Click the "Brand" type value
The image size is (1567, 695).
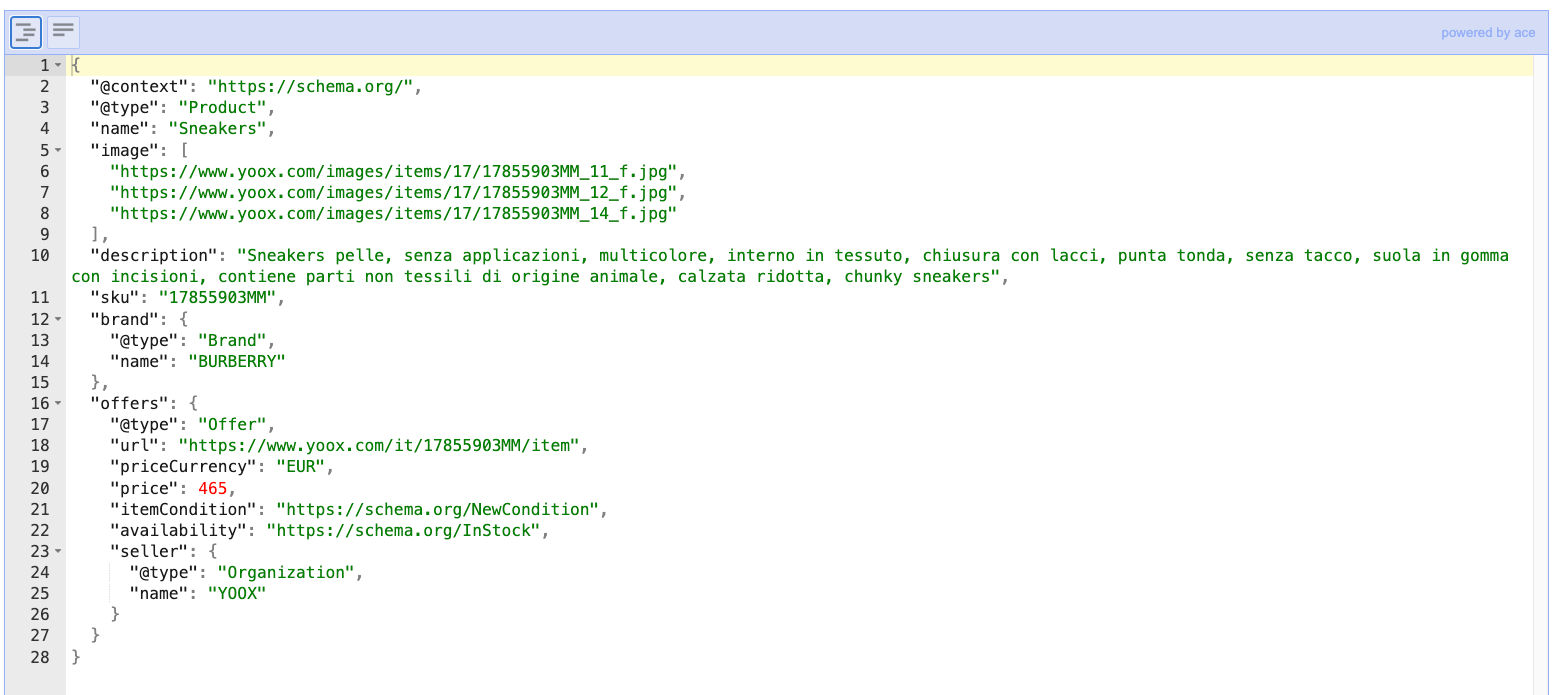coord(232,340)
